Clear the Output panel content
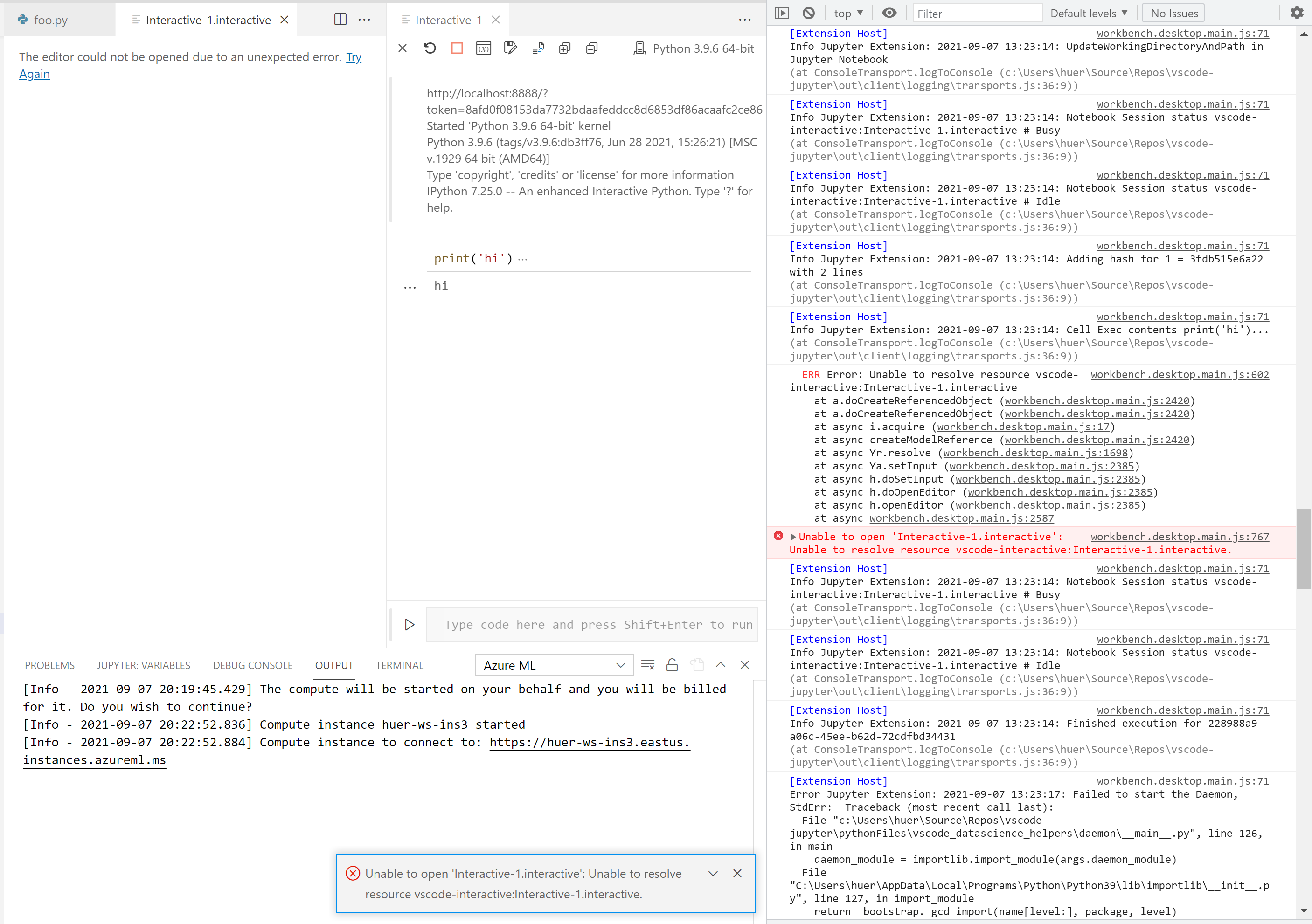 tap(647, 665)
